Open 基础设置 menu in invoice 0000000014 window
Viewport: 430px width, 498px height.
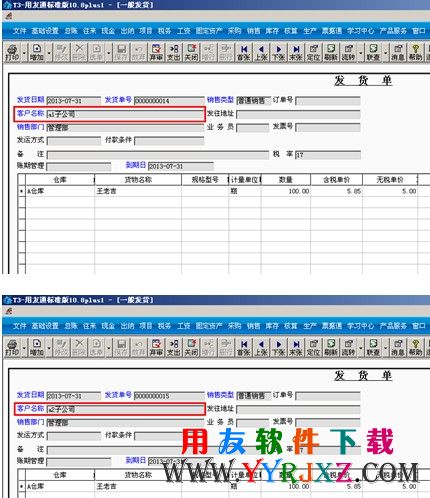click(x=45, y=31)
